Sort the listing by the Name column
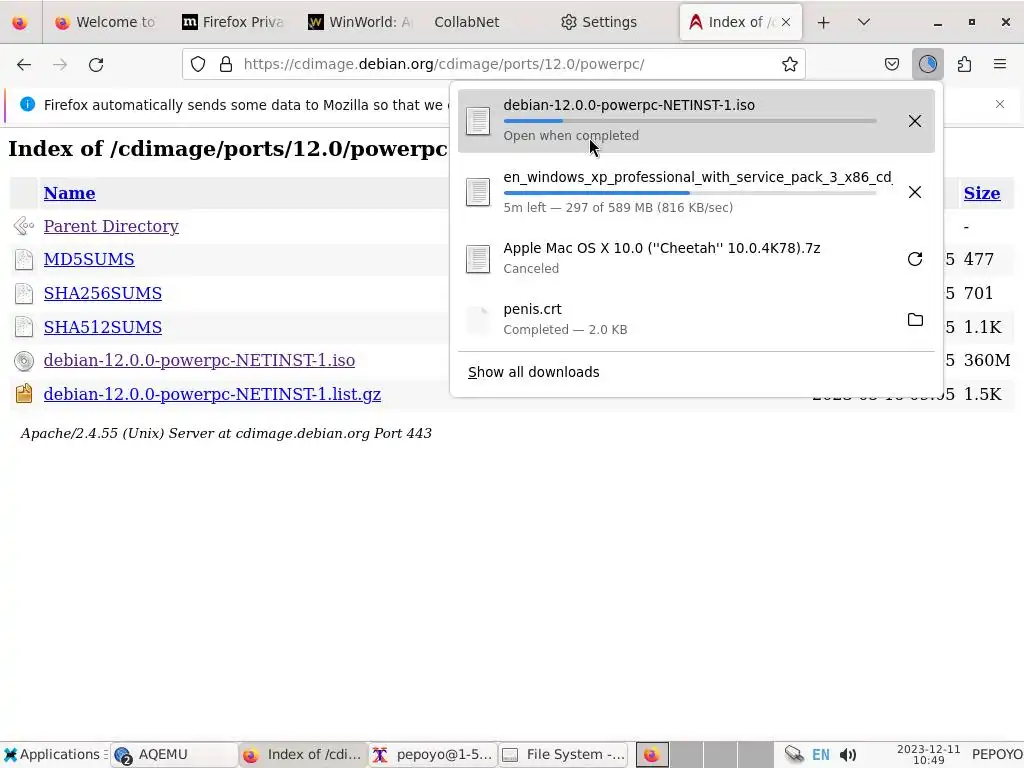Screen dimensions: 1024x768 coord(69,193)
